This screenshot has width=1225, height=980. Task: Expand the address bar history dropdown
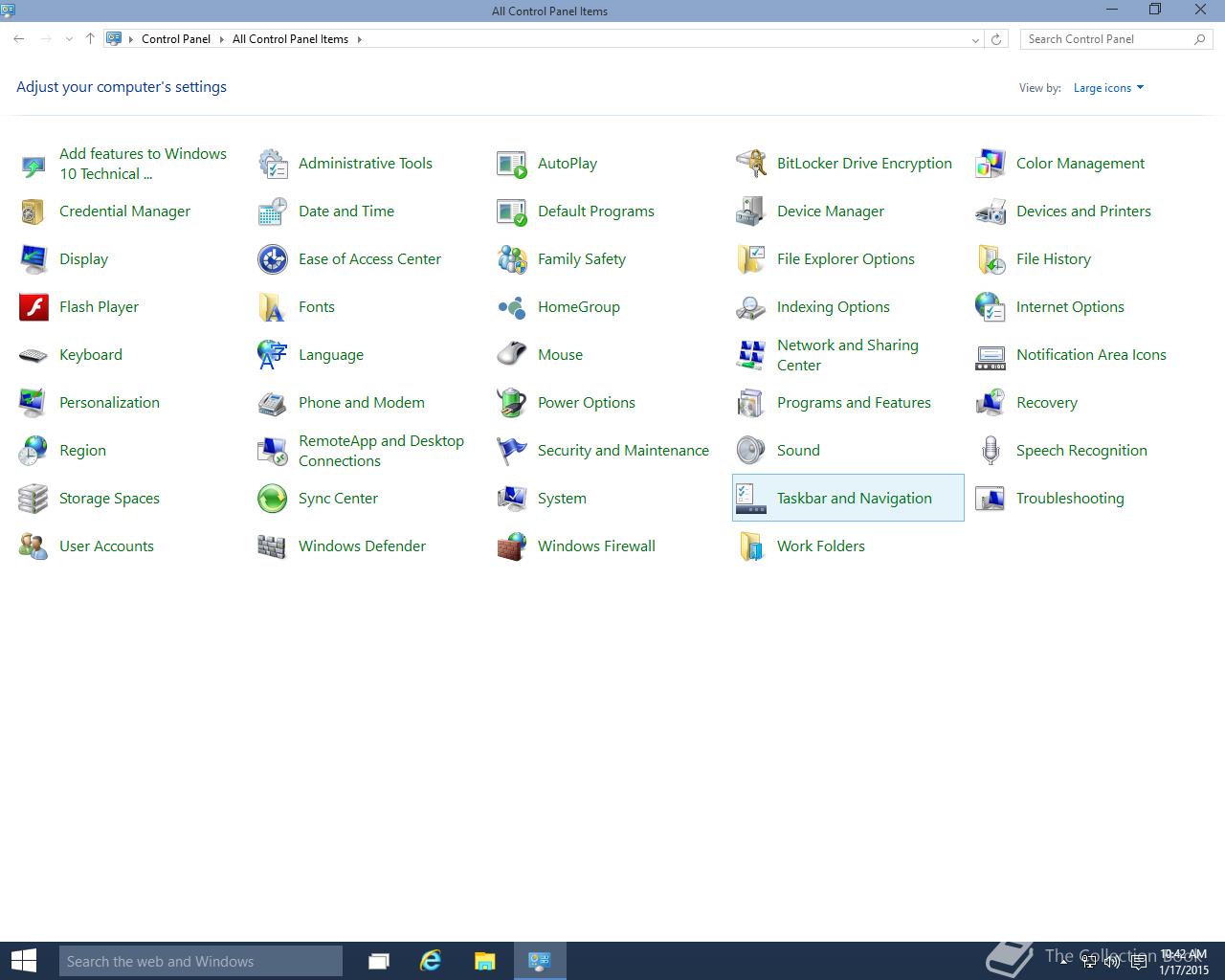(975, 39)
